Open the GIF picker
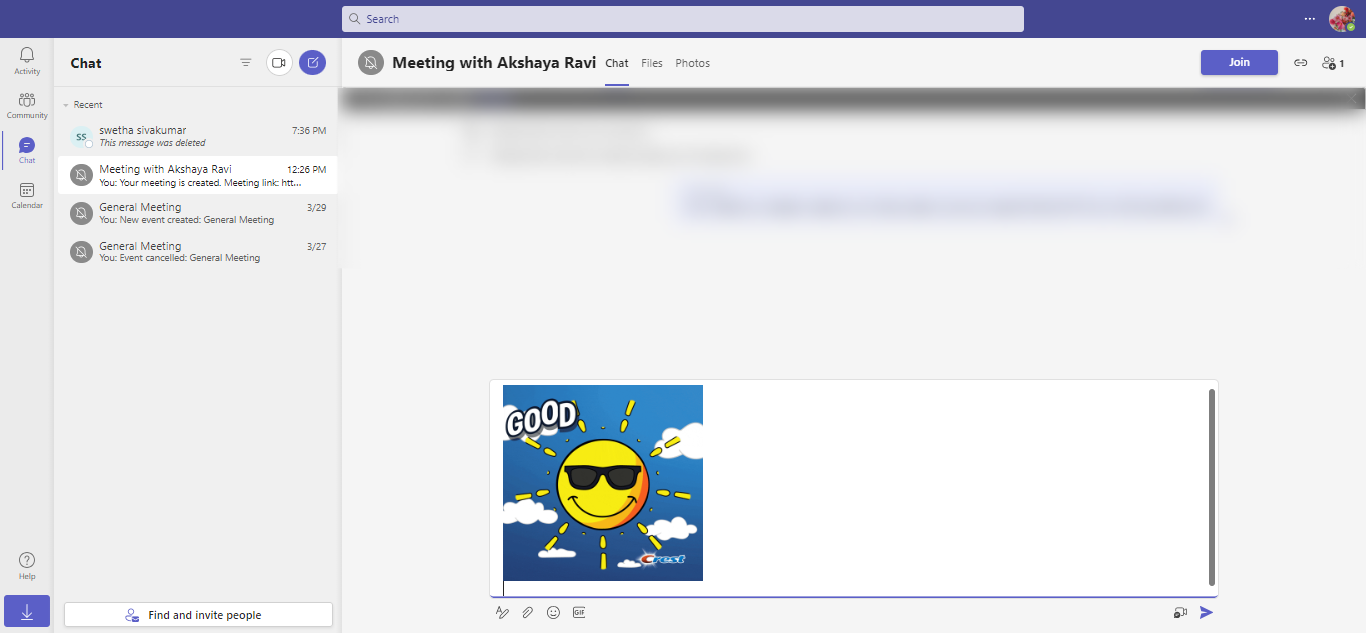This screenshot has width=1366, height=633. point(579,612)
